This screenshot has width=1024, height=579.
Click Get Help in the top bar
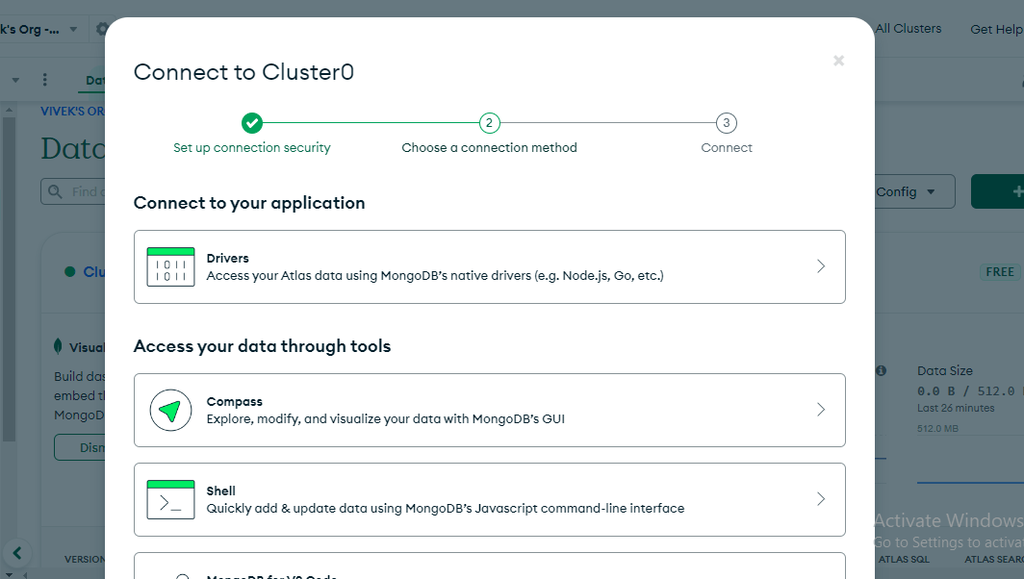pyautogui.click(x=997, y=29)
